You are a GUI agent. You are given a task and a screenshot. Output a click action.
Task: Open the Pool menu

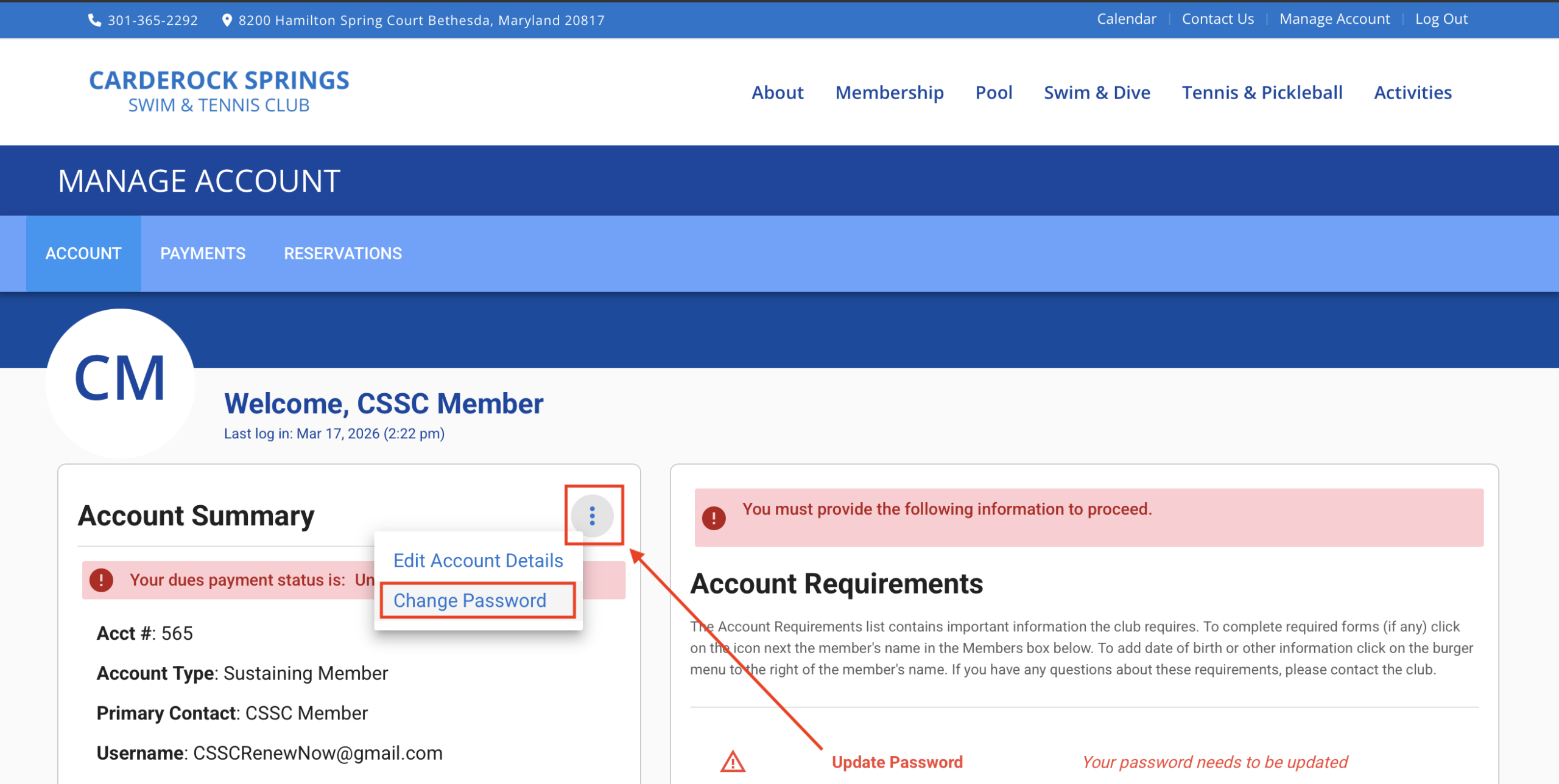click(x=993, y=93)
